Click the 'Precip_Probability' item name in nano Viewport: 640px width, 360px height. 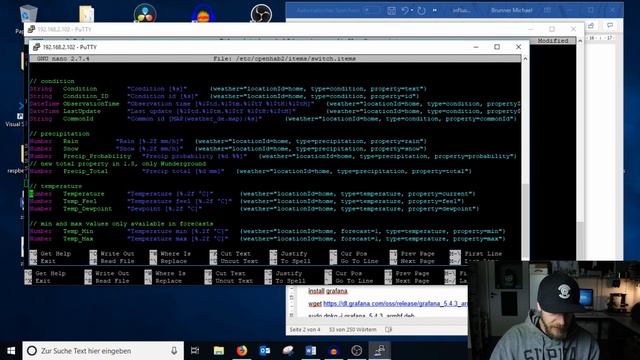(x=97, y=156)
